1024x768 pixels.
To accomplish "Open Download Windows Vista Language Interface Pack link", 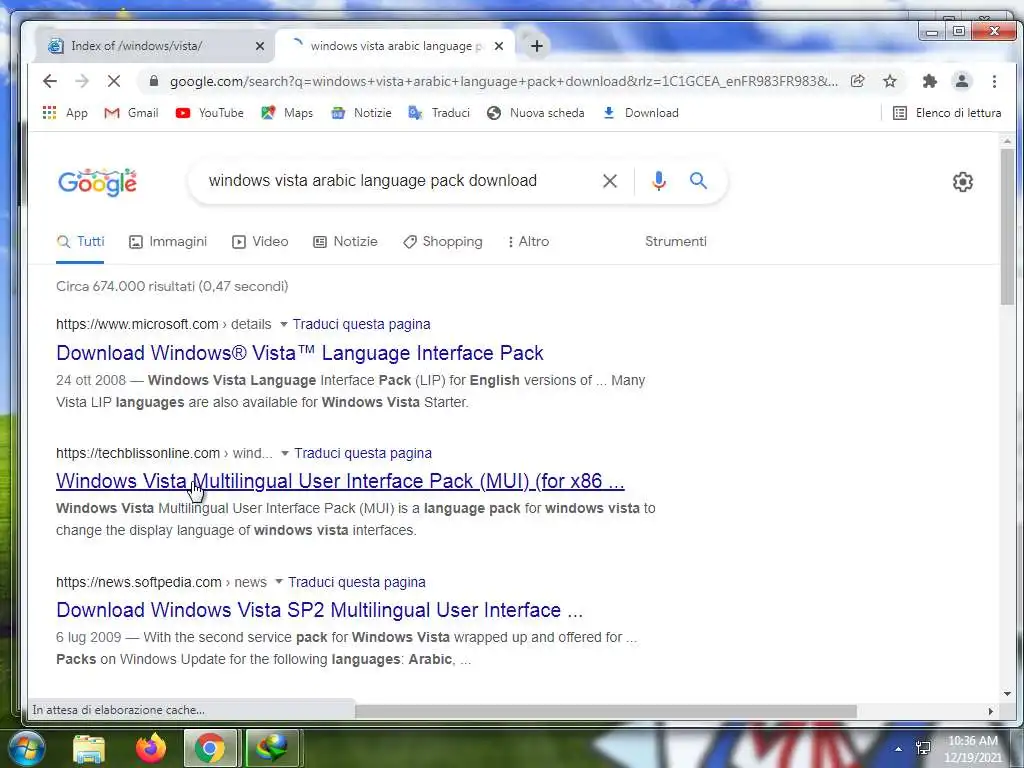I will click(300, 353).
